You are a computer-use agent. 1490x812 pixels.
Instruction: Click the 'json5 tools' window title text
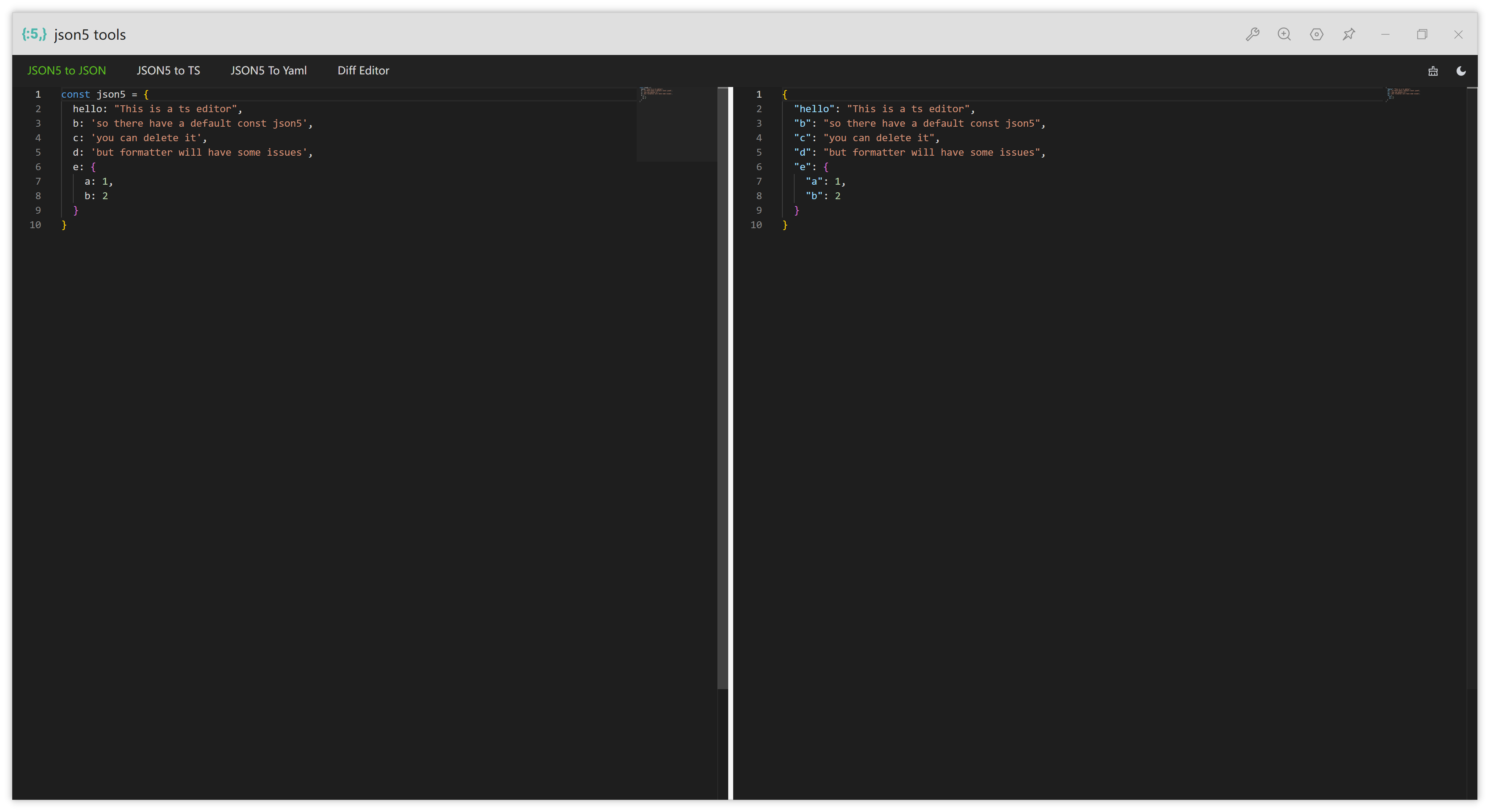tap(90, 35)
